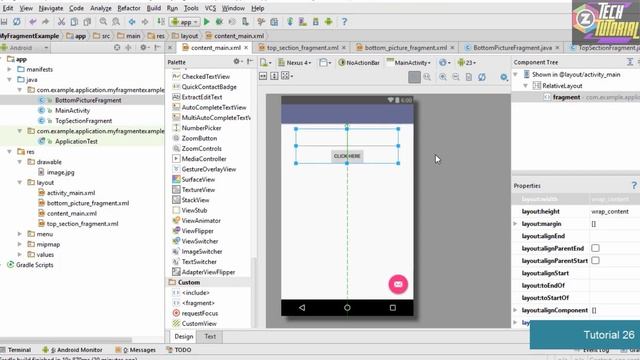Open the Messages tool window
The width and height of the screenshot is (640, 360).
pyautogui.click(x=135, y=350)
